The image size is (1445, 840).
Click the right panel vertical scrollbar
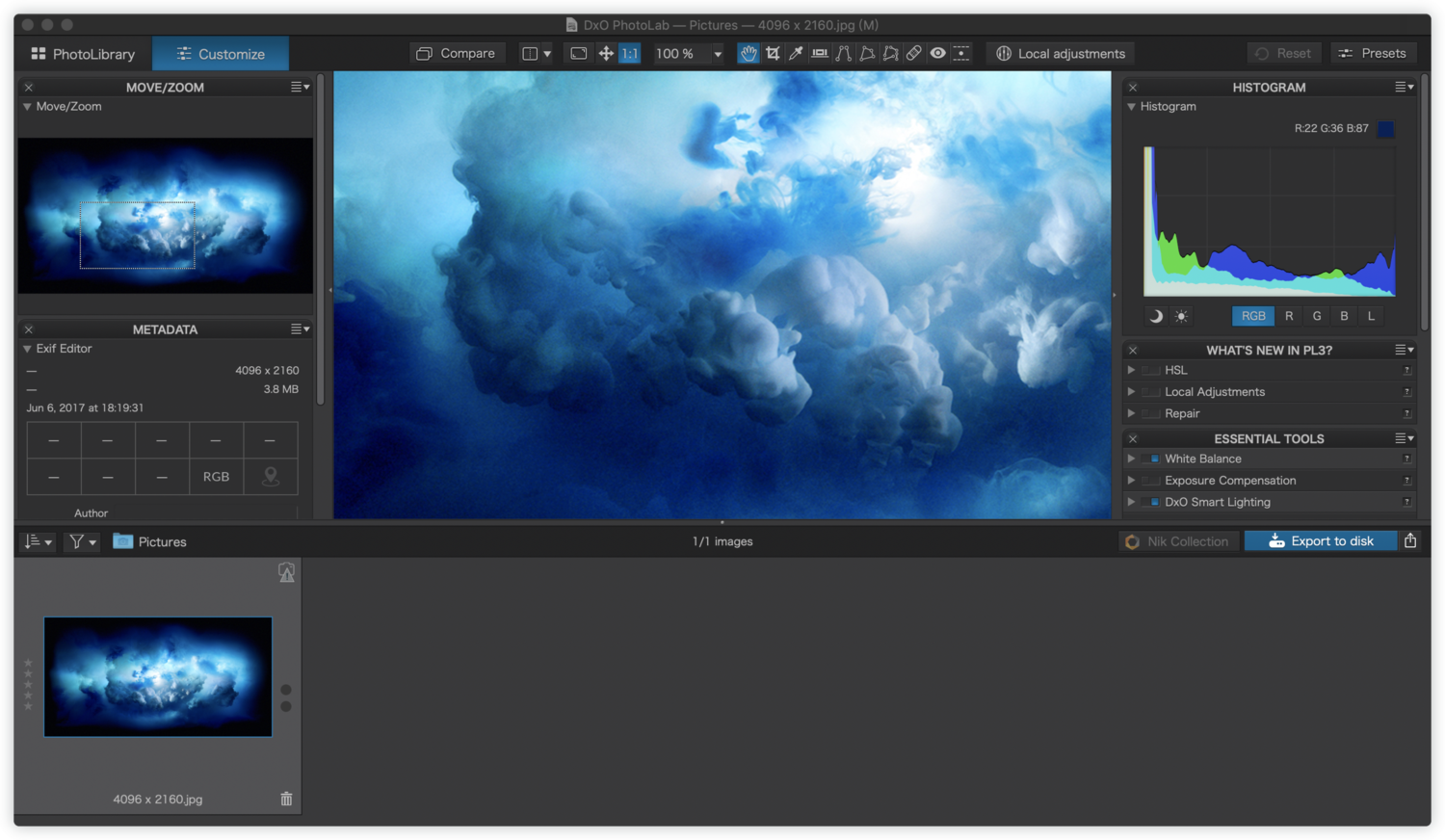pos(1424,204)
